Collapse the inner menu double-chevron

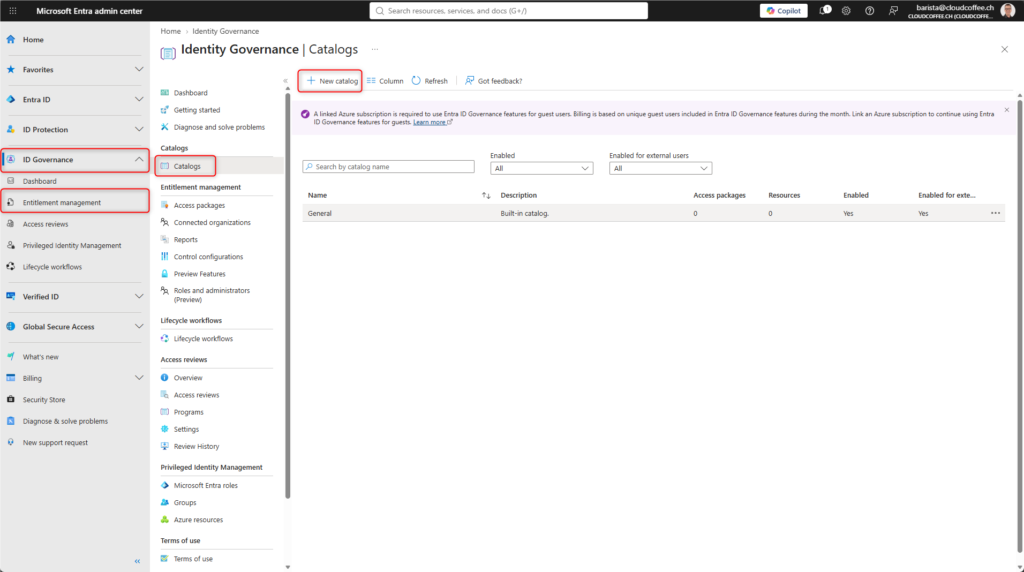[285, 81]
